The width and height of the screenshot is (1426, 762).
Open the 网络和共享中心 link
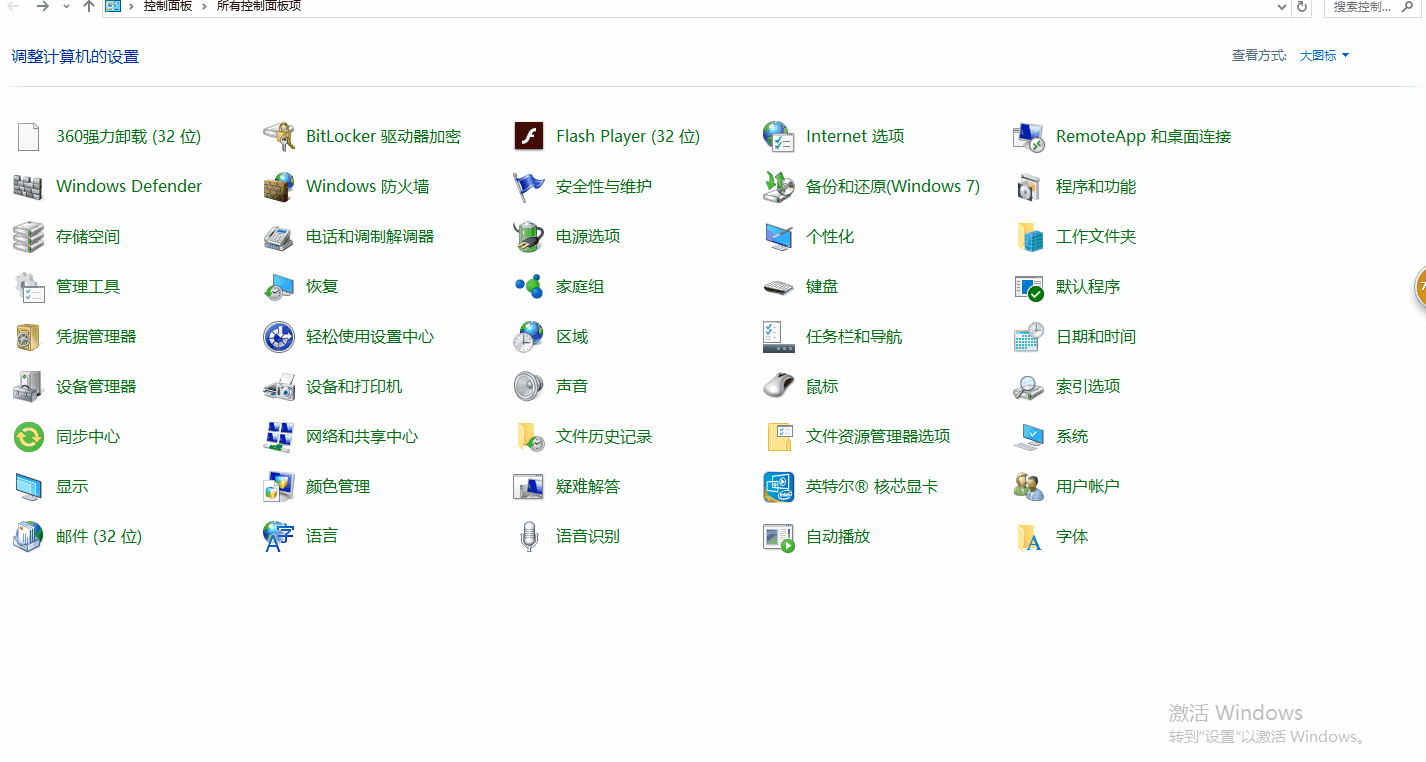(361, 437)
